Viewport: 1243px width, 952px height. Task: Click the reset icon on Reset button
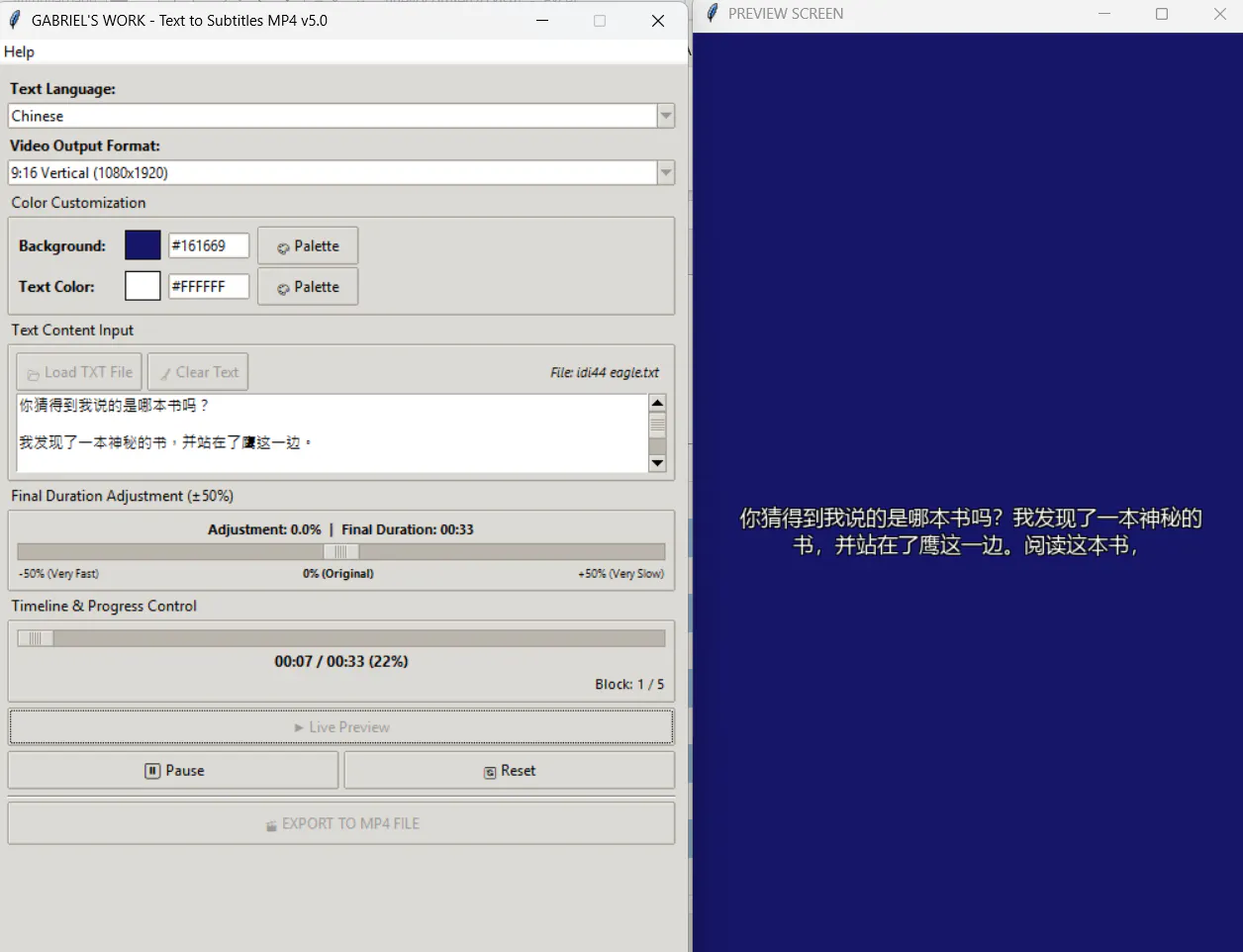pos(490,772)
